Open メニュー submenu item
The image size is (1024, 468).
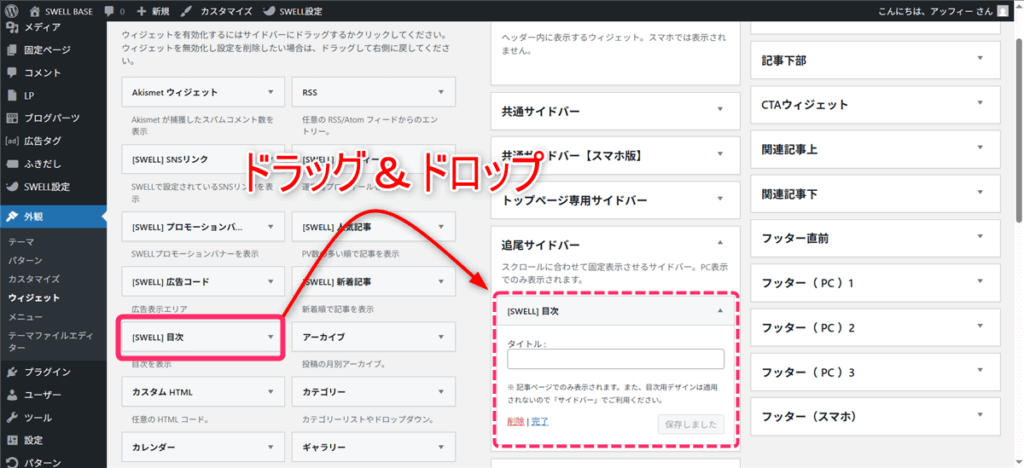[x=25, y=317]
